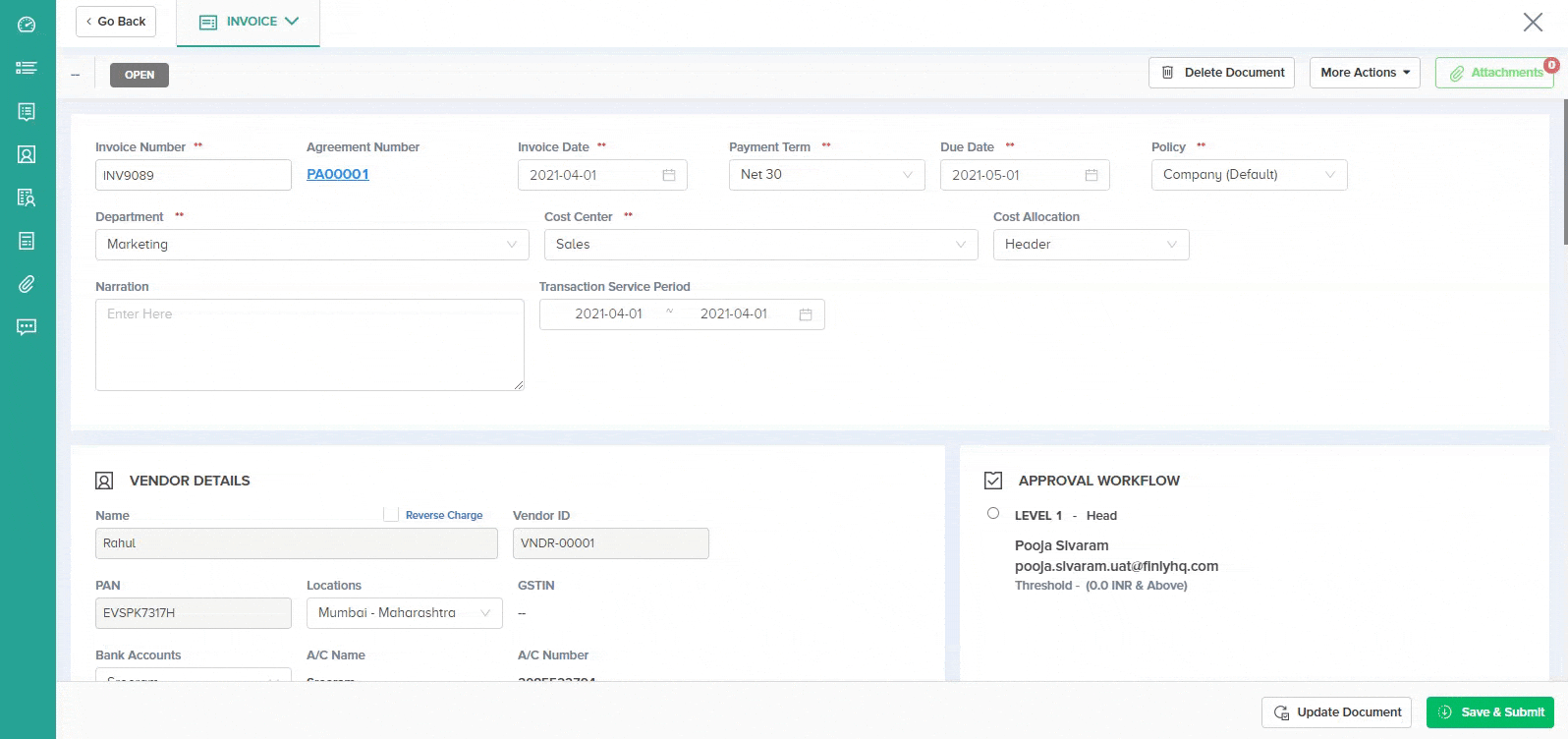This screenshot has height=739, width=1568.
Task: Click the Delete Document button
Action: [x=1222, y=73]
